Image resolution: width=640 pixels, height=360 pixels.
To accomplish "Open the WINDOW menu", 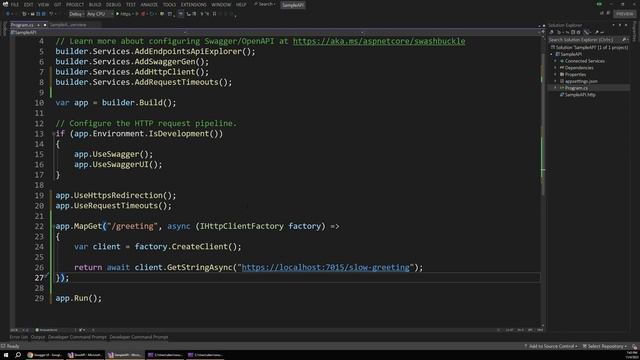I will (221, 4).
